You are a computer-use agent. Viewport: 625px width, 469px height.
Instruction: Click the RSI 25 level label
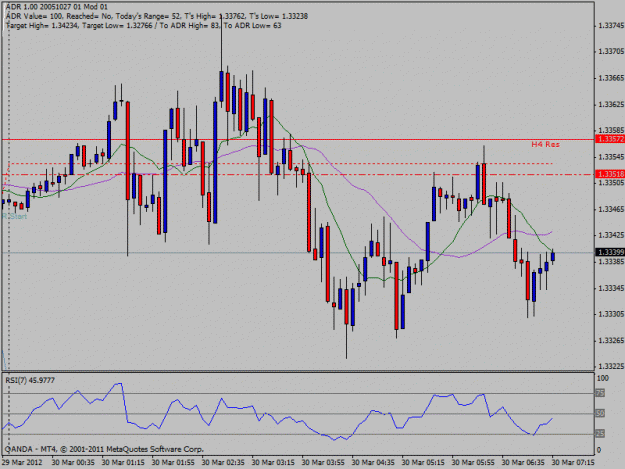pyautogui.click(x=600, y=434)
